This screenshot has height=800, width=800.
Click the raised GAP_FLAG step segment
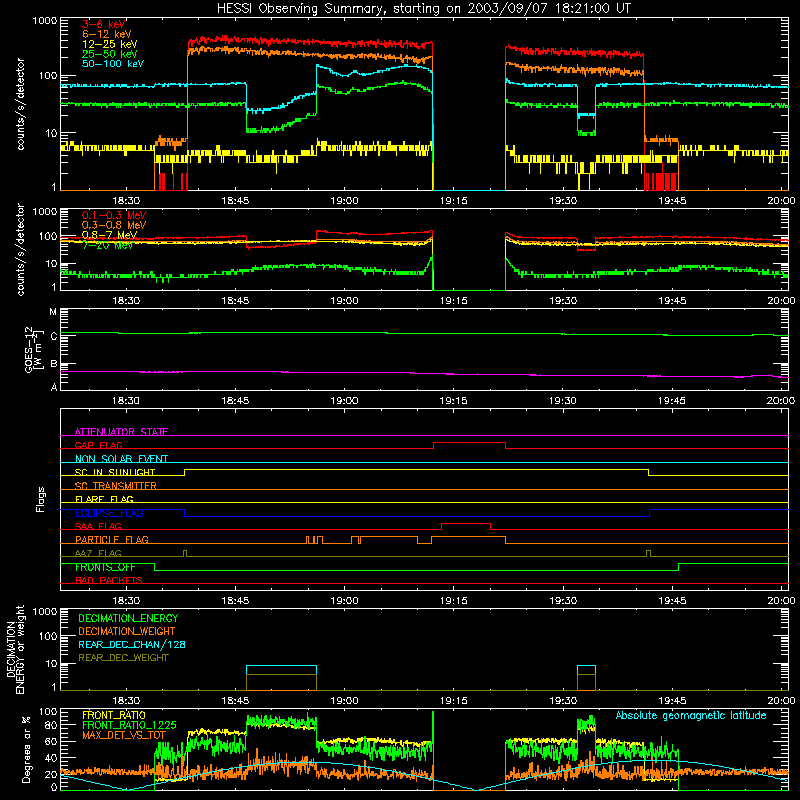tap(469, 443)
